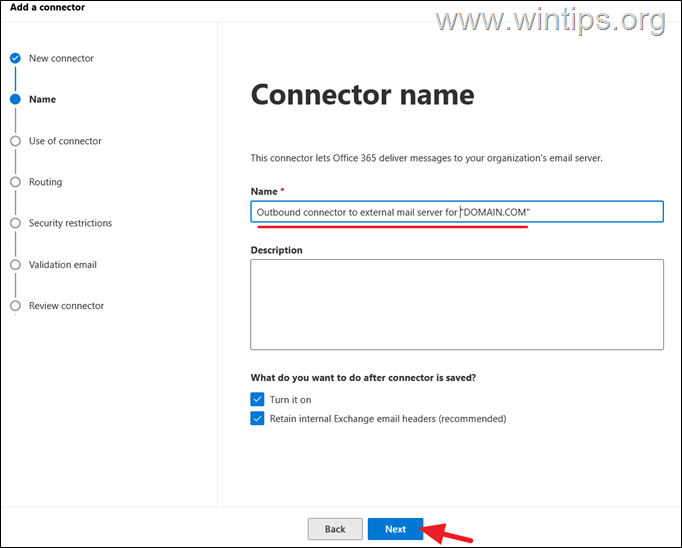
Task: Click the empty circle beside Review connector
Action: coord(15,306)
